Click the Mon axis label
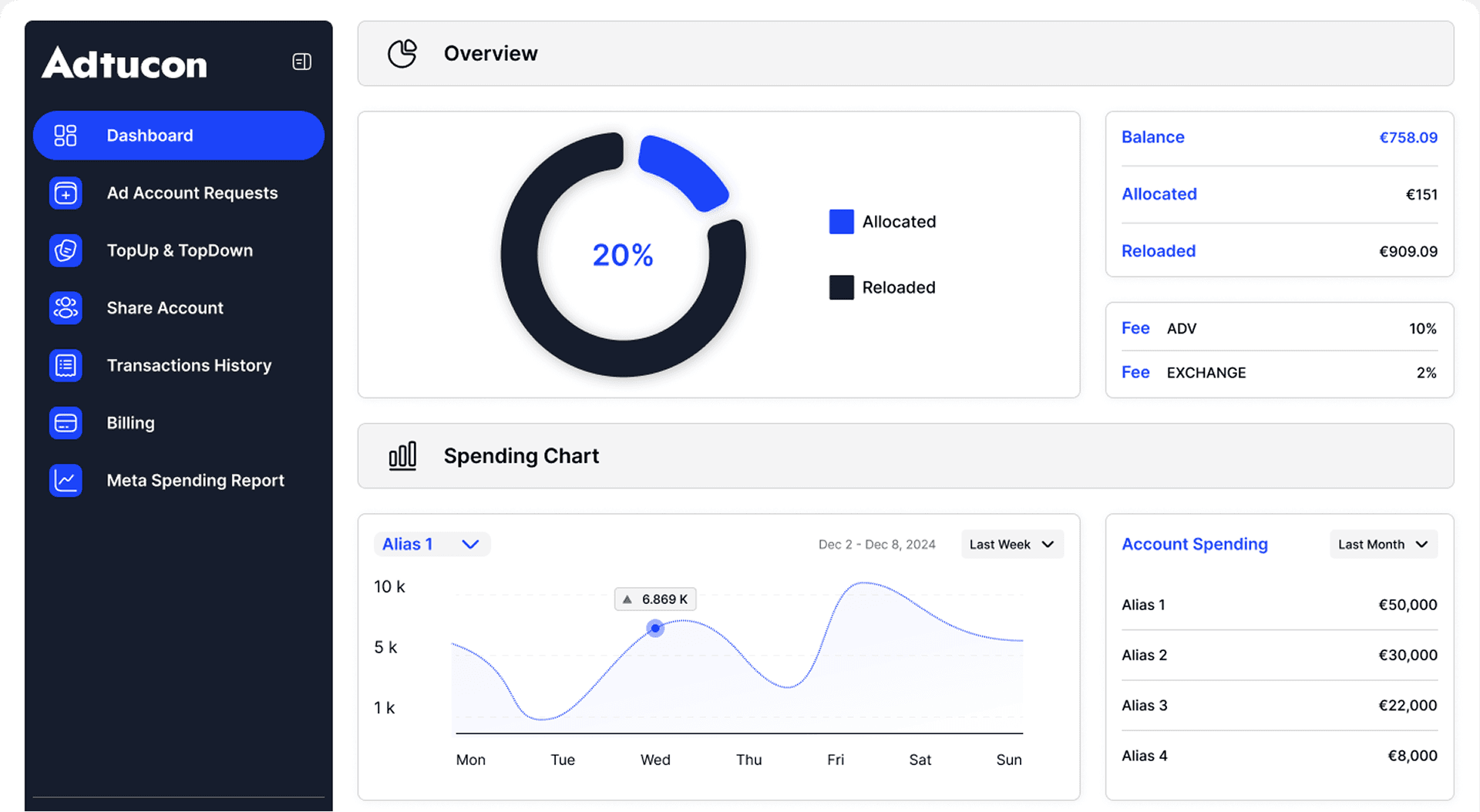This screenshot has width=1480, height=812. tap(470, 760)
